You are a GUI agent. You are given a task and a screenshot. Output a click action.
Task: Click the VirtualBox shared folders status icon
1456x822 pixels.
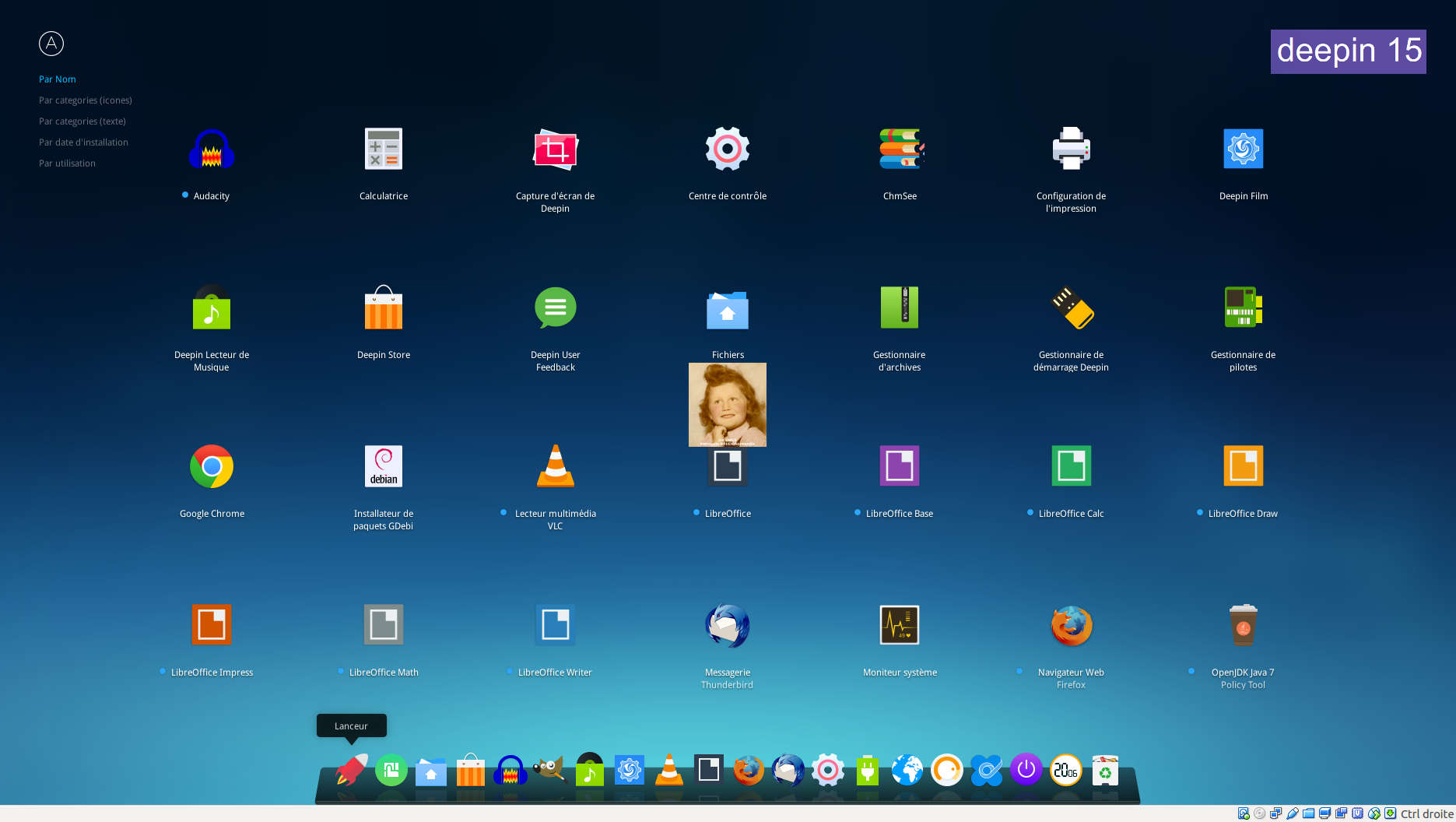[x=1309, y=813]
